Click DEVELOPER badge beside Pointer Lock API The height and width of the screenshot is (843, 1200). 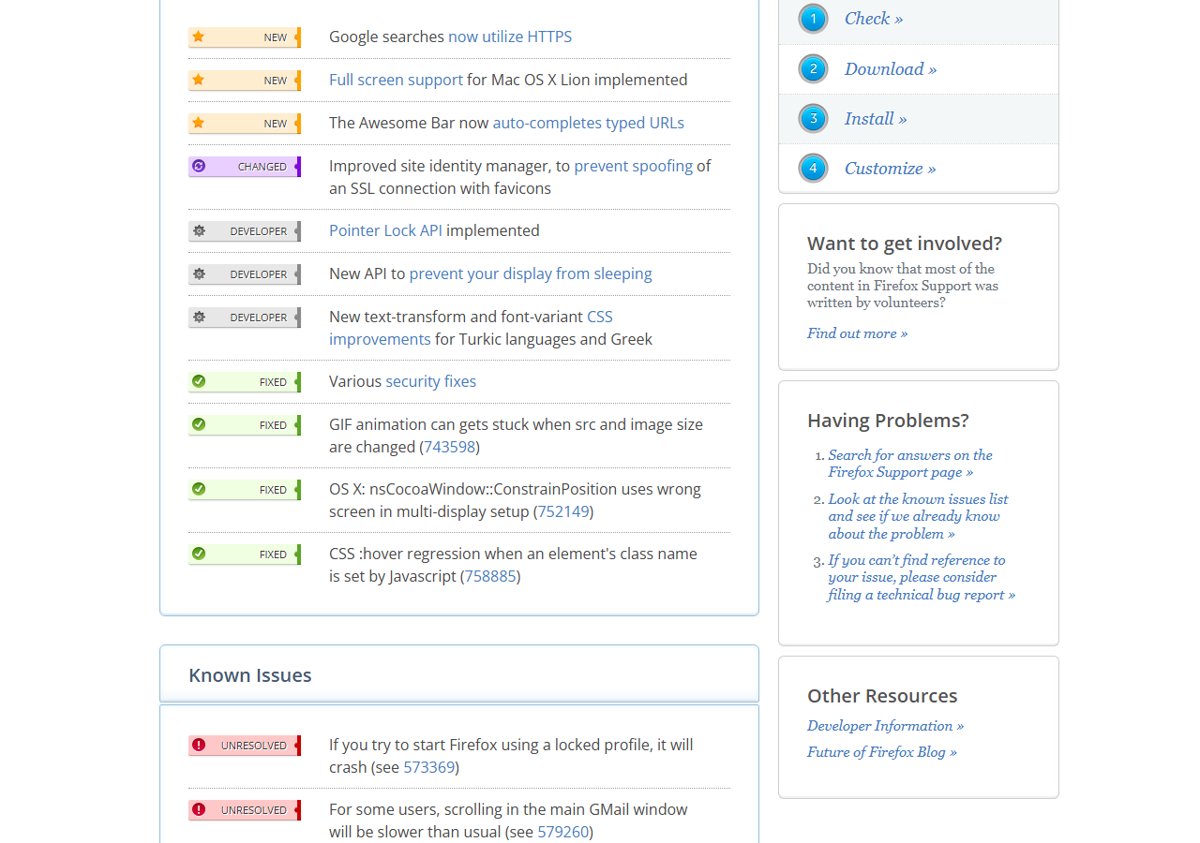[x=244, y=231]
